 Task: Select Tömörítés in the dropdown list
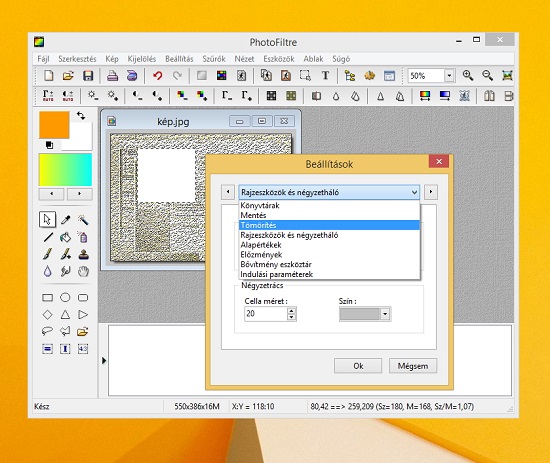329,225
